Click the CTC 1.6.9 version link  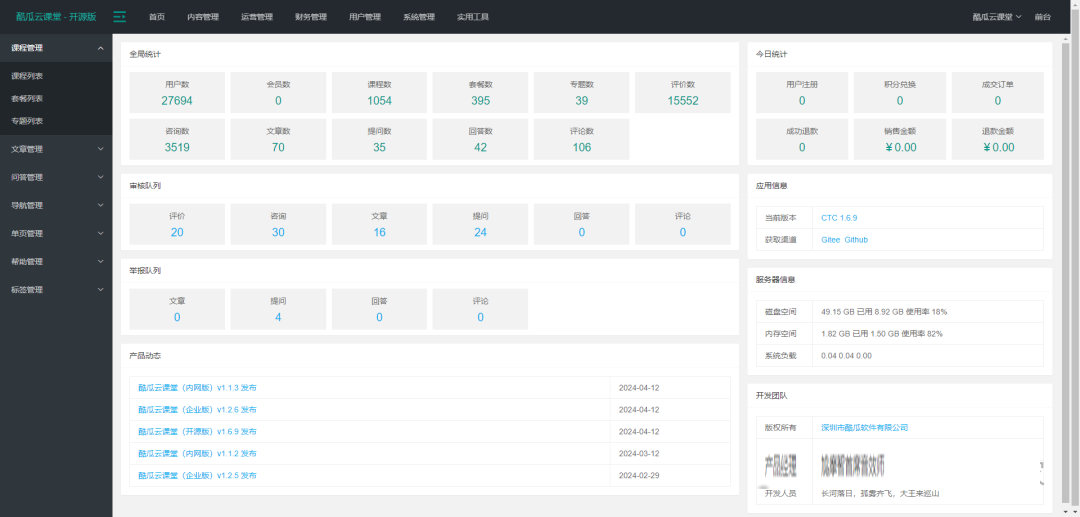839,217
